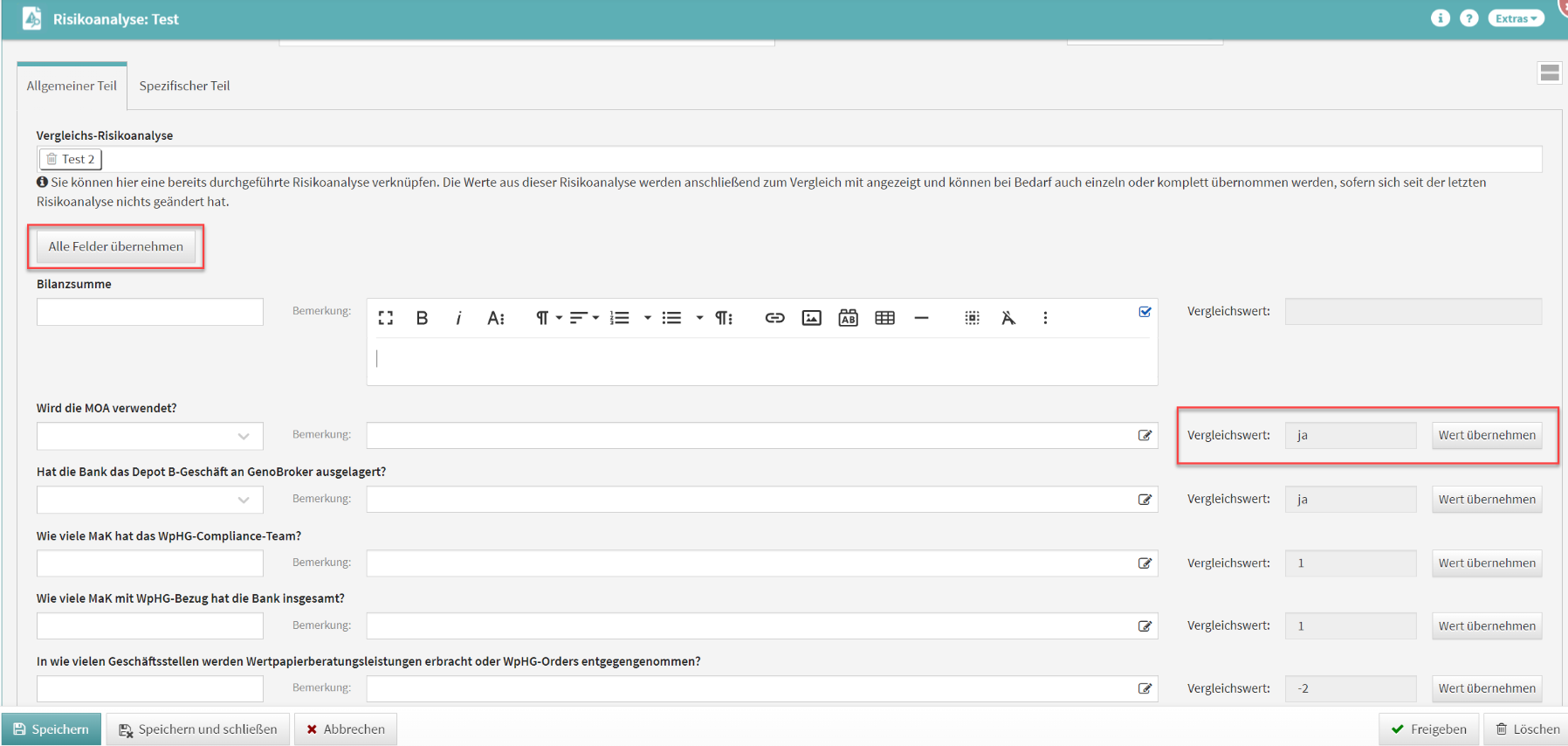Open the remark editor for the MOA question
The height and width of the screenshot is (746, 1568).
pyautogui.click(x=1145, y=435)
